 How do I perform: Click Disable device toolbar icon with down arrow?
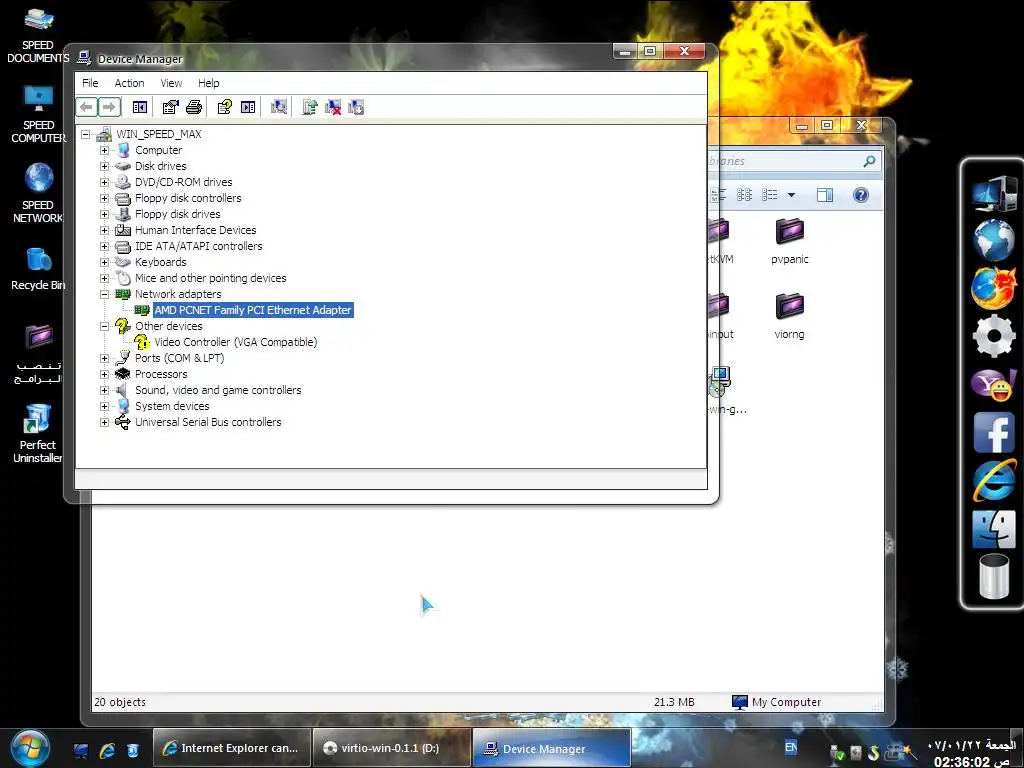(x=356, y=107)
